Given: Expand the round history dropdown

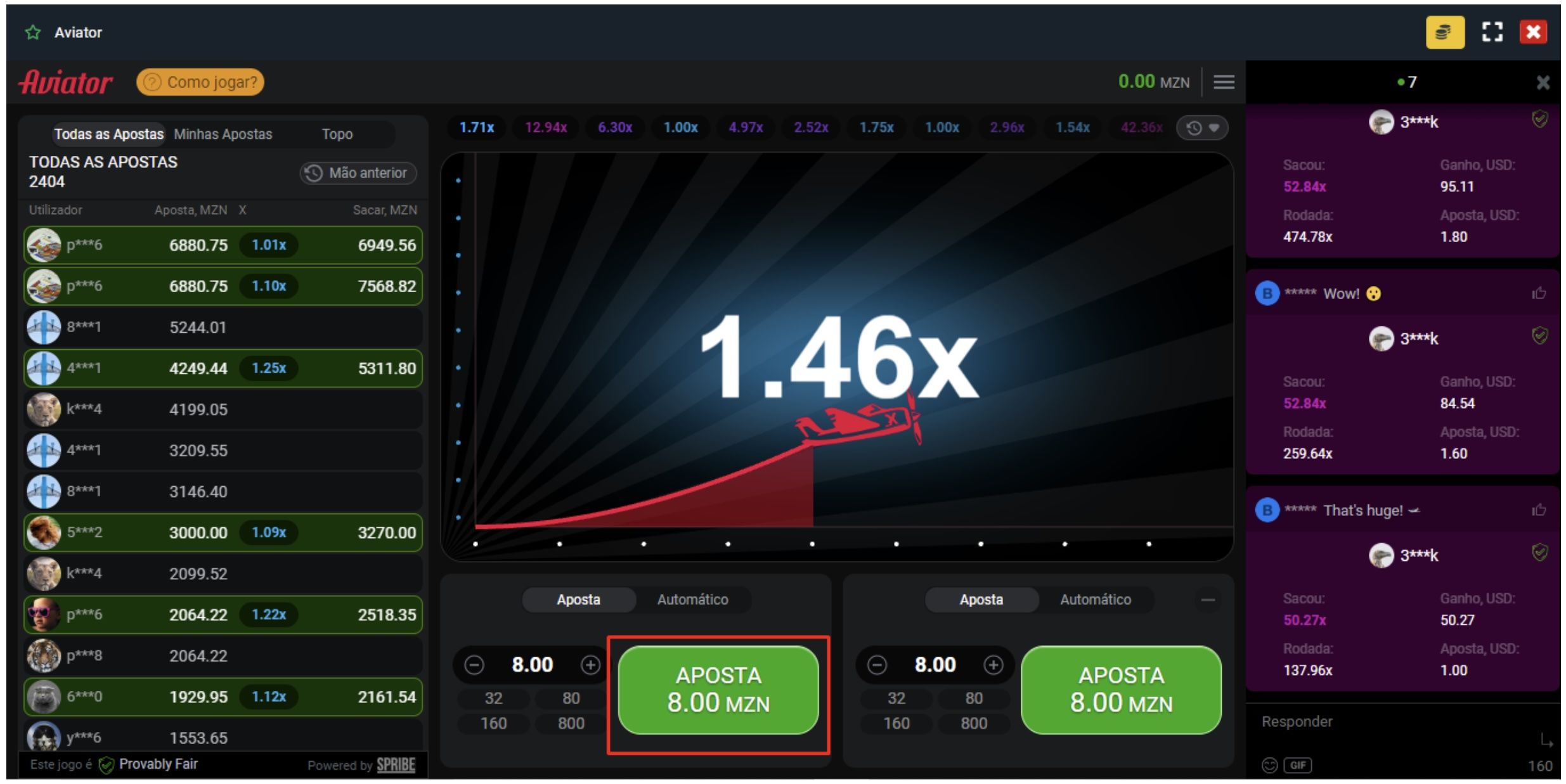Looking at the screenshot, I should pyautogui.click(x=1202, y=128).
